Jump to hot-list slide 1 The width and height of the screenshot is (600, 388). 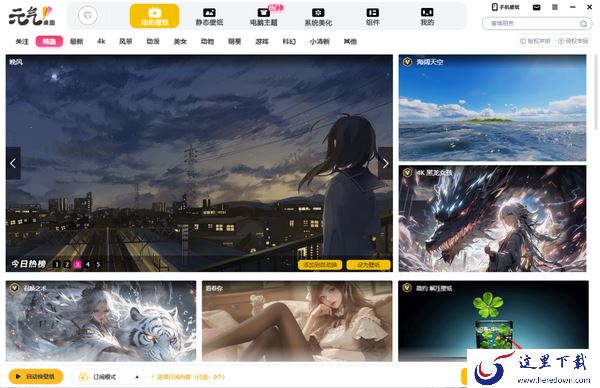pyautogui.click(x=57, y=264)
